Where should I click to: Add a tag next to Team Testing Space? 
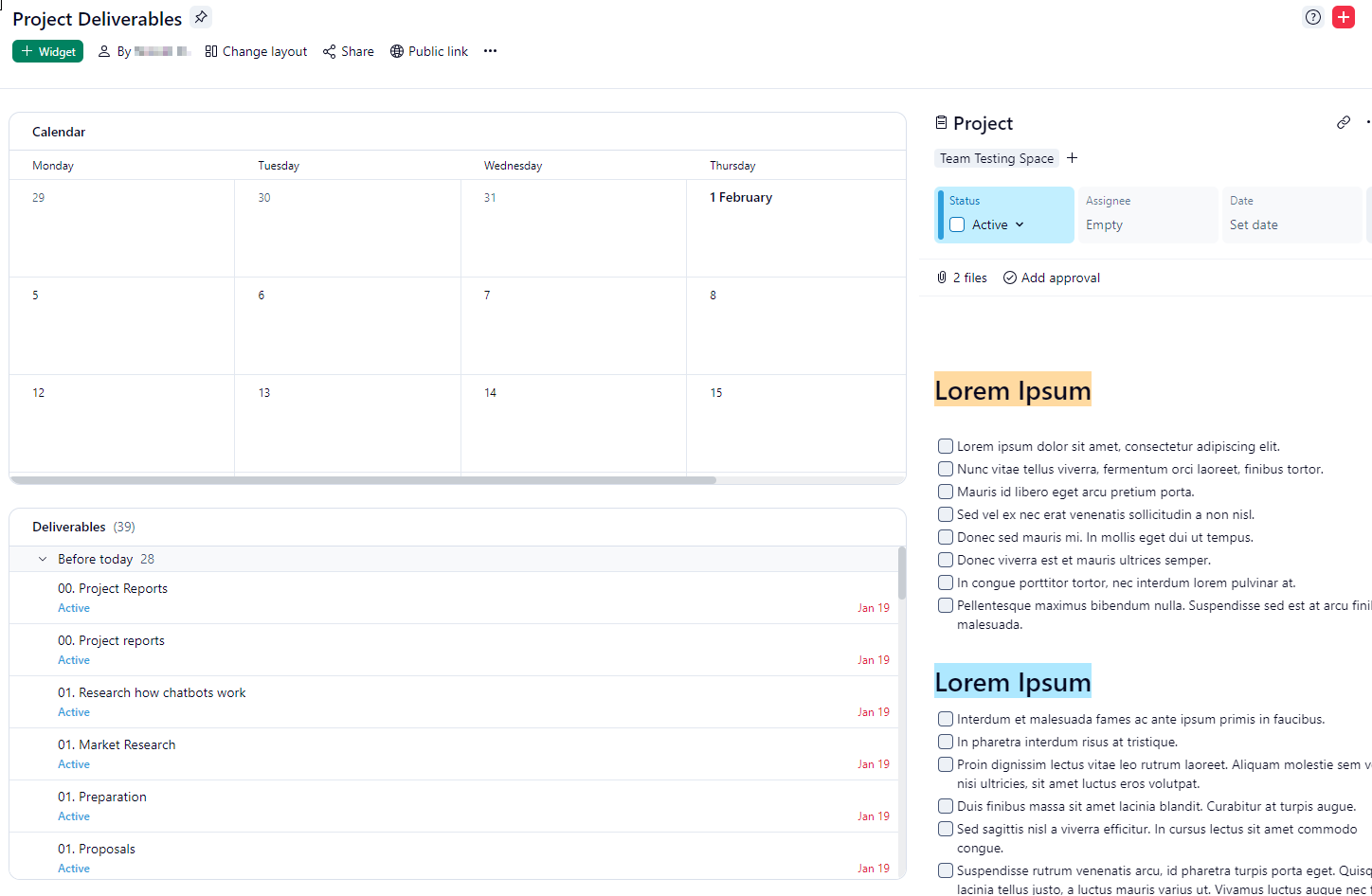pos(1073,158)
